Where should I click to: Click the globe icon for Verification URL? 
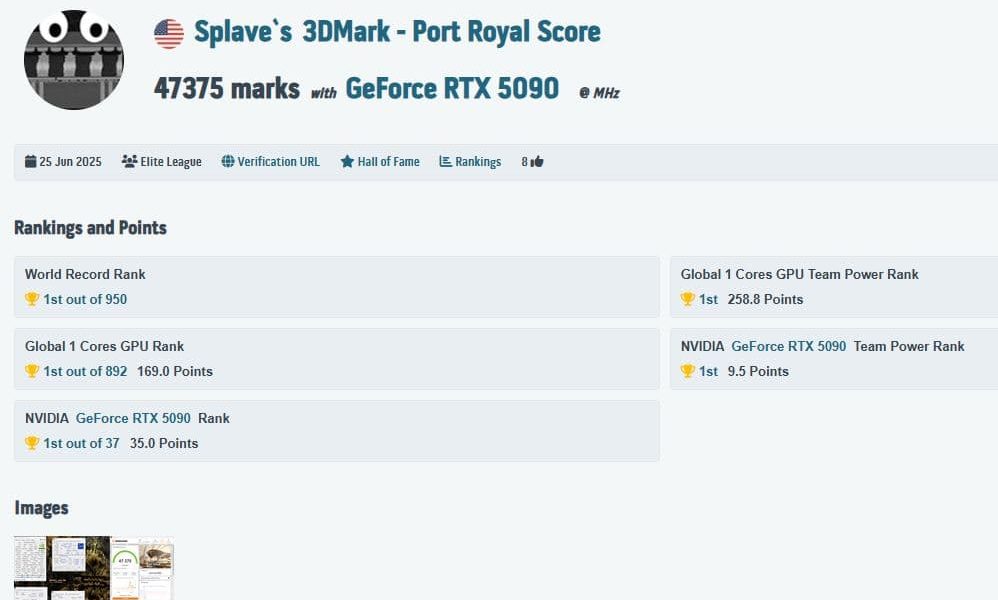[x=228, y=161]
